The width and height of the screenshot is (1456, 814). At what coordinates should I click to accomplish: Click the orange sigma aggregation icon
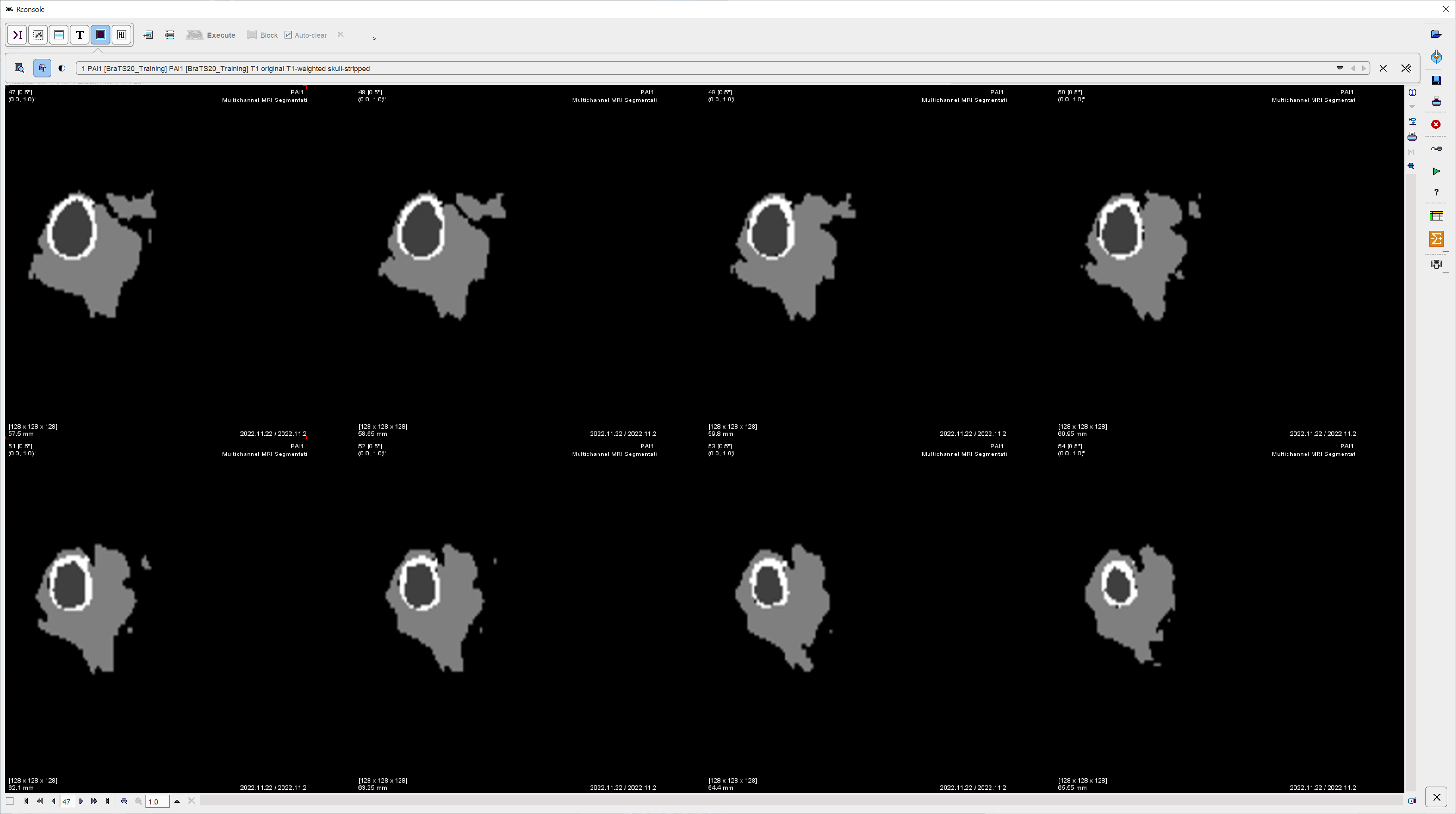[x=1436, y=239]
